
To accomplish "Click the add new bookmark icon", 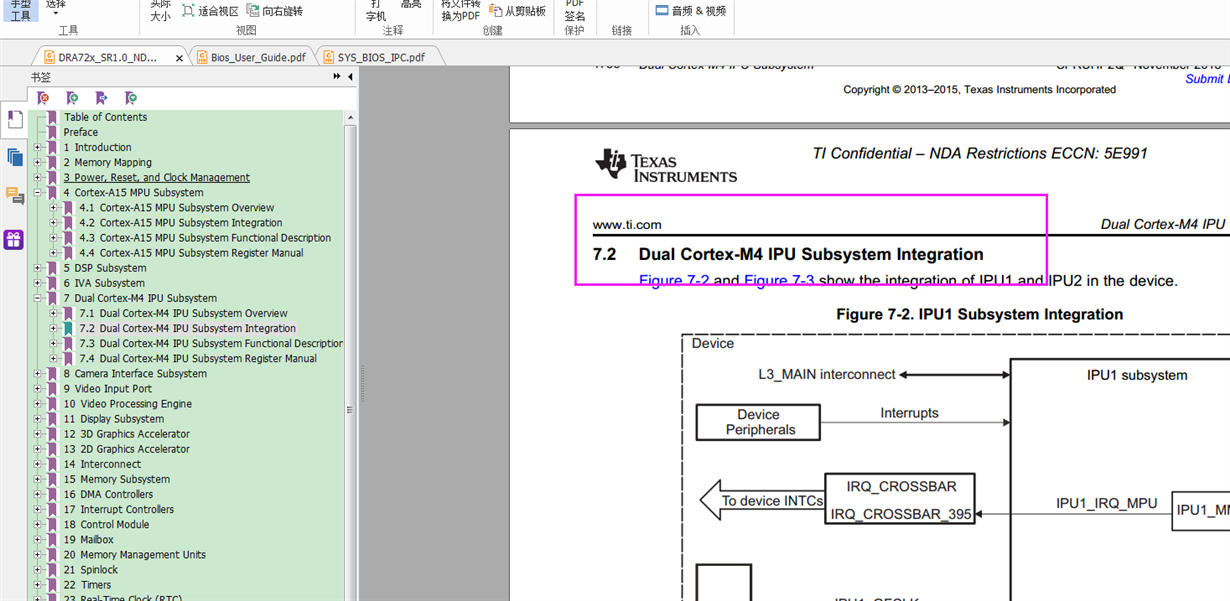I will (x=72, y=98).
